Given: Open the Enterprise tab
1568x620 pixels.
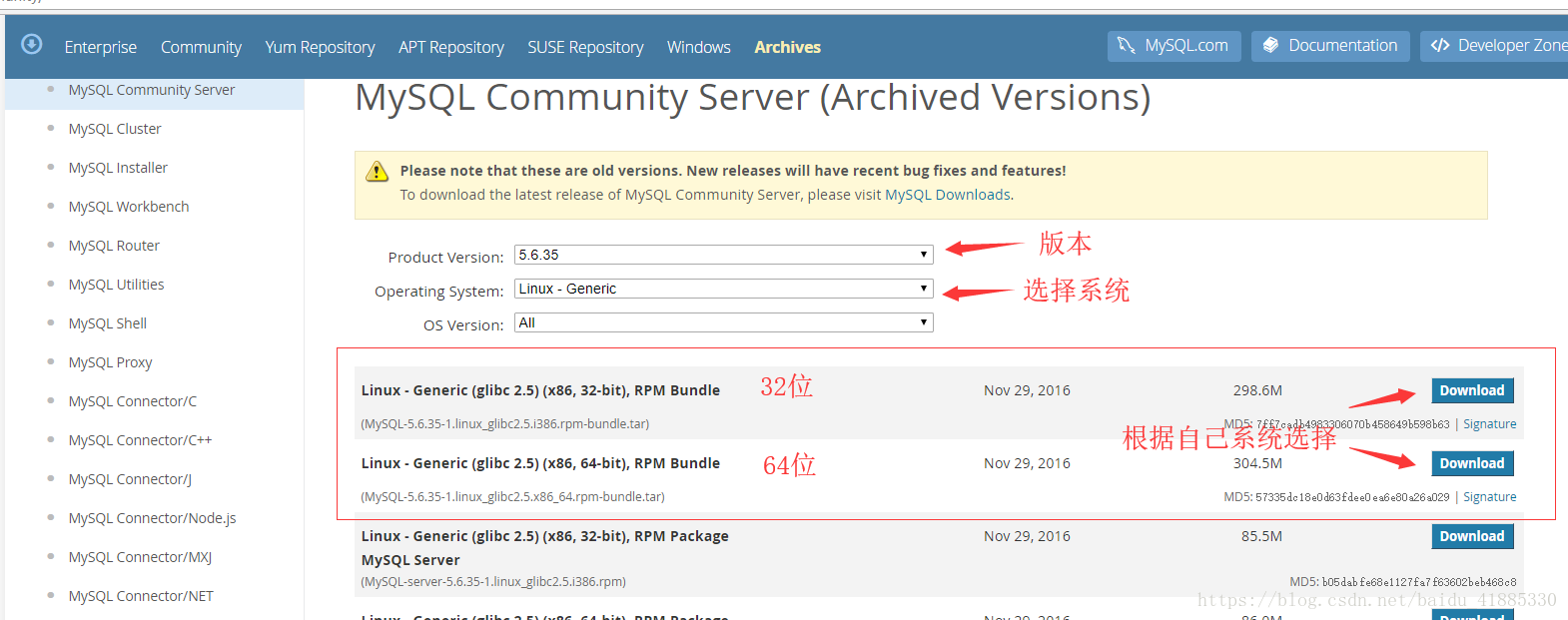Looking at the screenshot, I should [100, 47].
